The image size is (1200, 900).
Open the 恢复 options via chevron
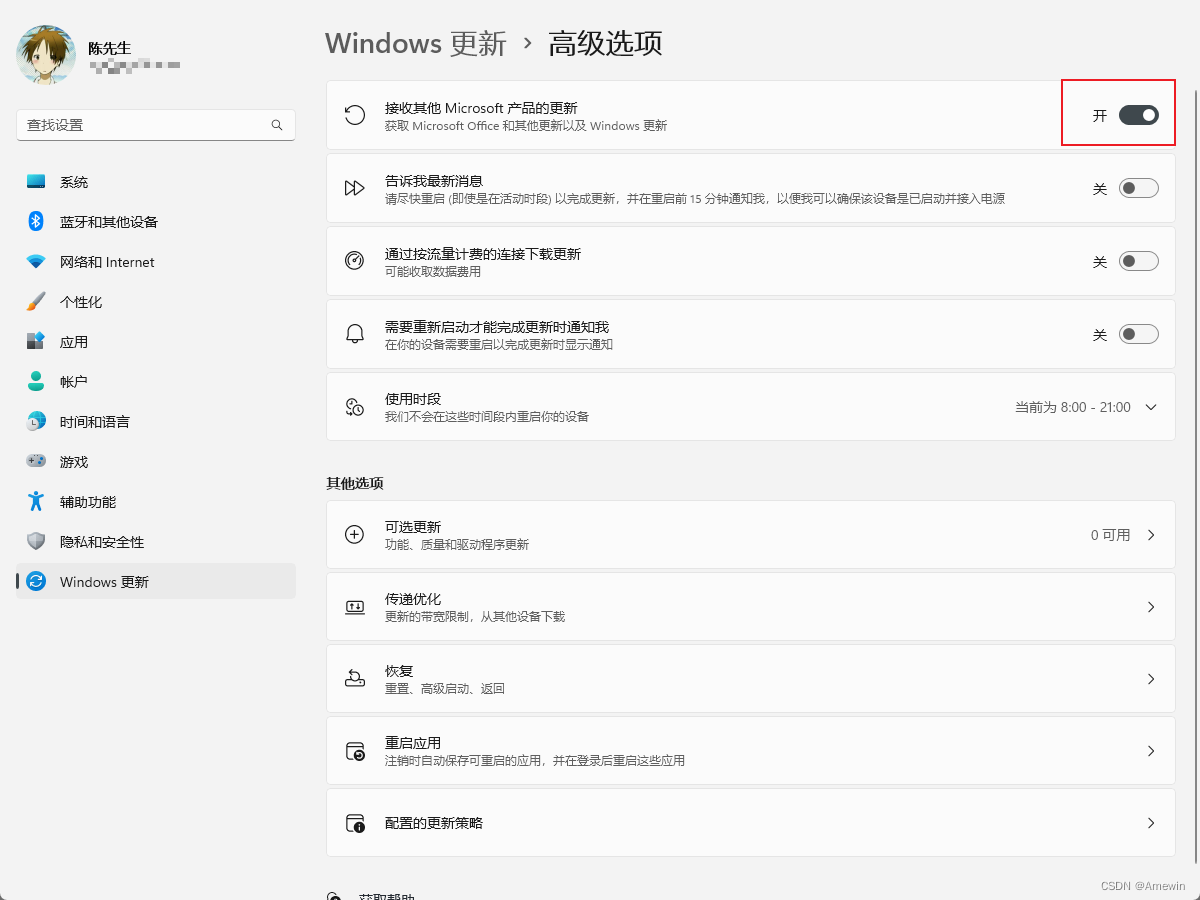point(1150,678)
